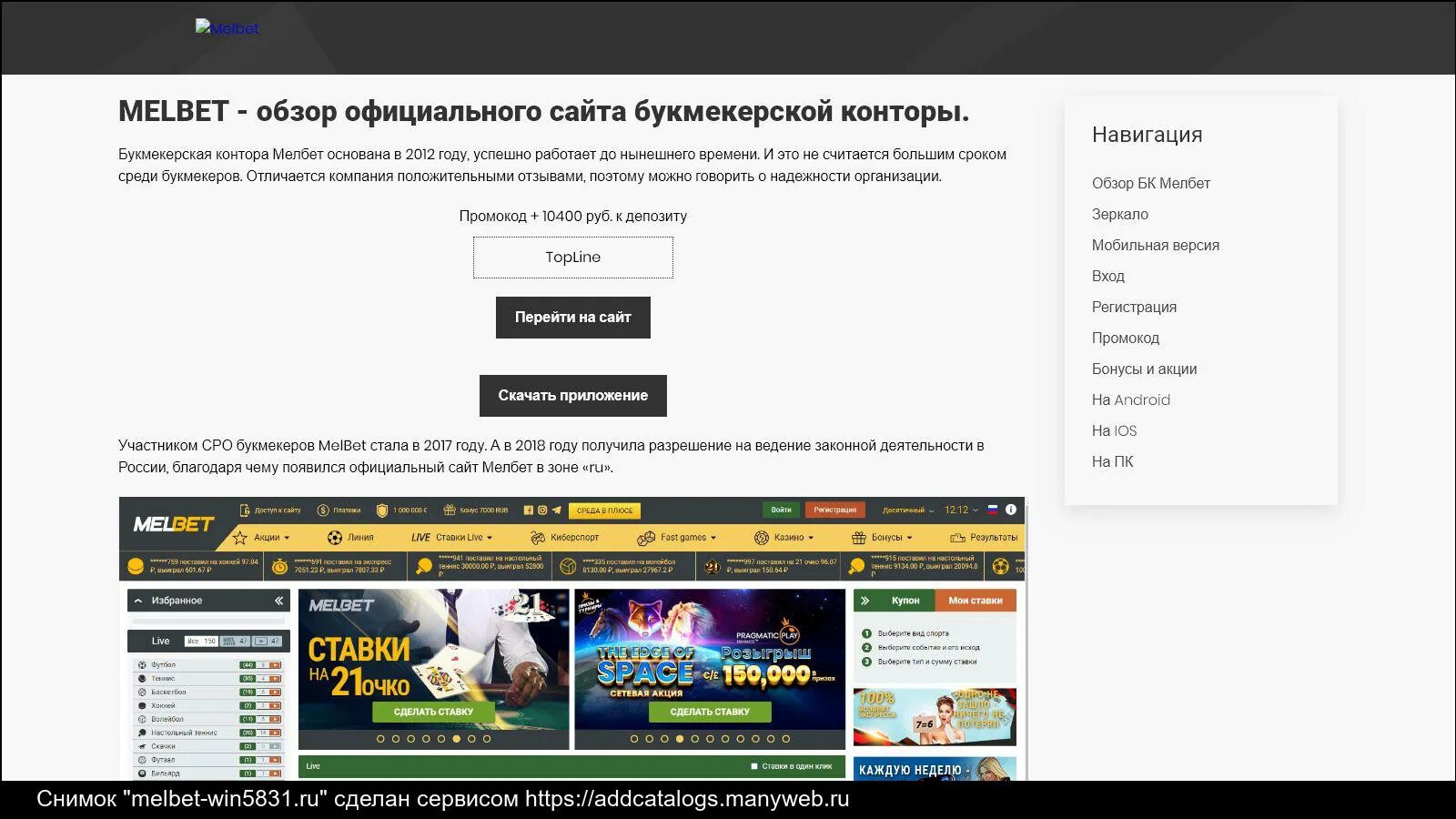Expand the Казино dropdown
Image resolution: width=1456 pixels, height=819 pixels.
point(811,538)
